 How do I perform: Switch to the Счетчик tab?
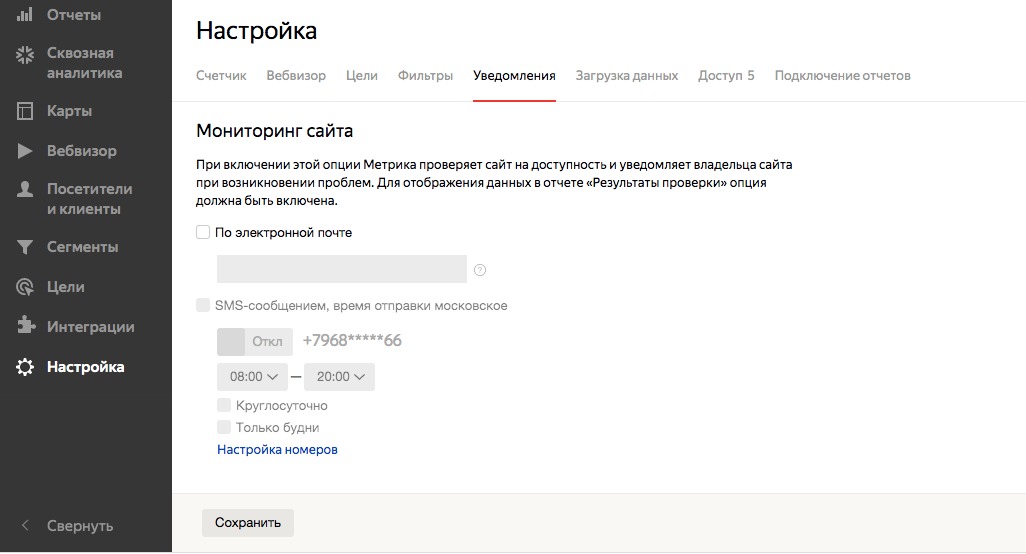(x=221, y=75)
